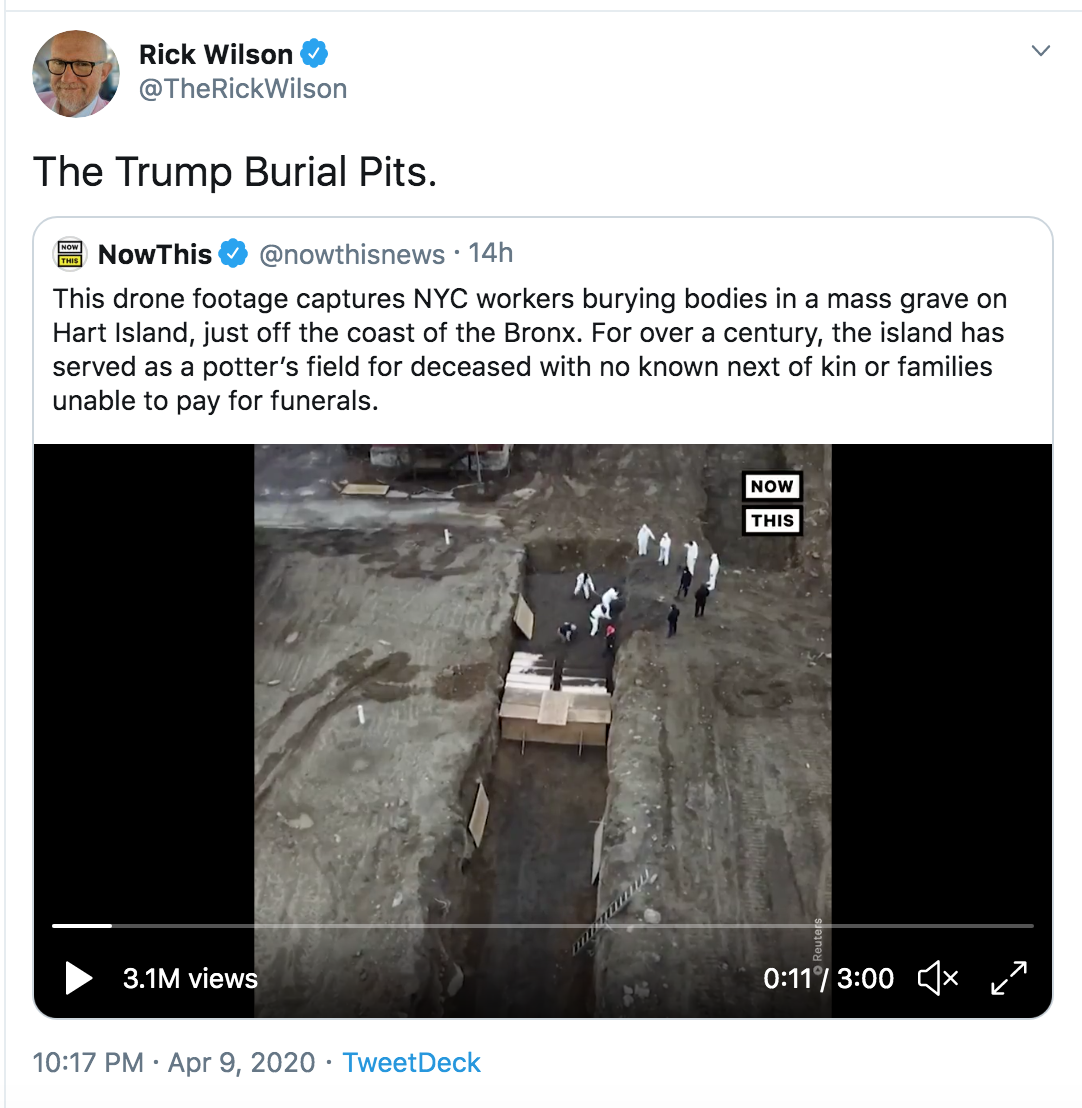Screen dimensions: 1082x1108
Task: Click Rick Wilson's blue verified badge
Action: (x=314, y=54)
